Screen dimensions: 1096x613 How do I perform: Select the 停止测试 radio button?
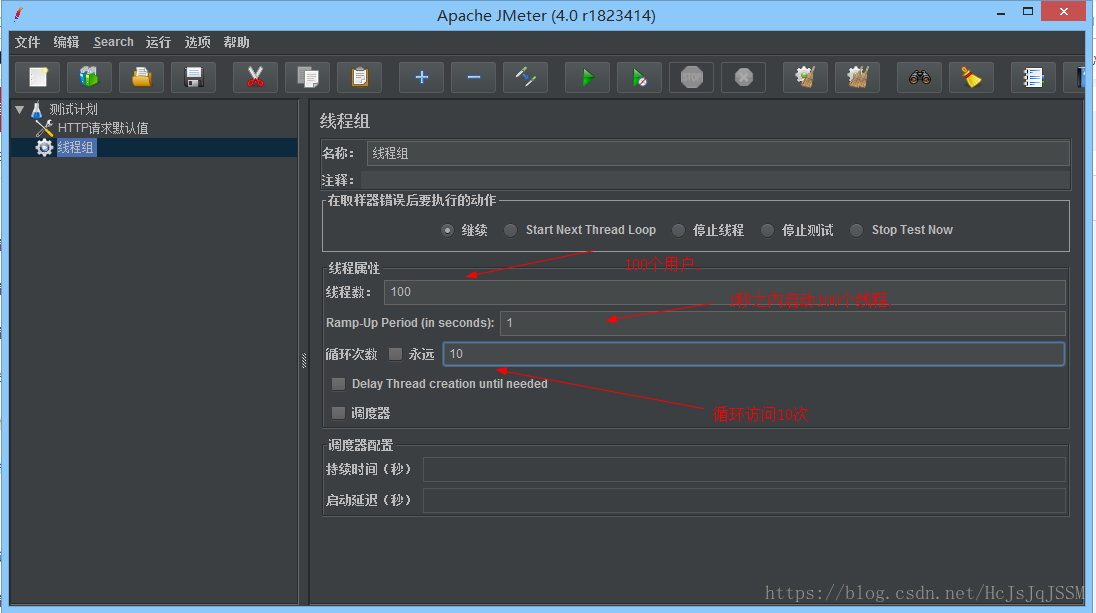coord(767,230)
